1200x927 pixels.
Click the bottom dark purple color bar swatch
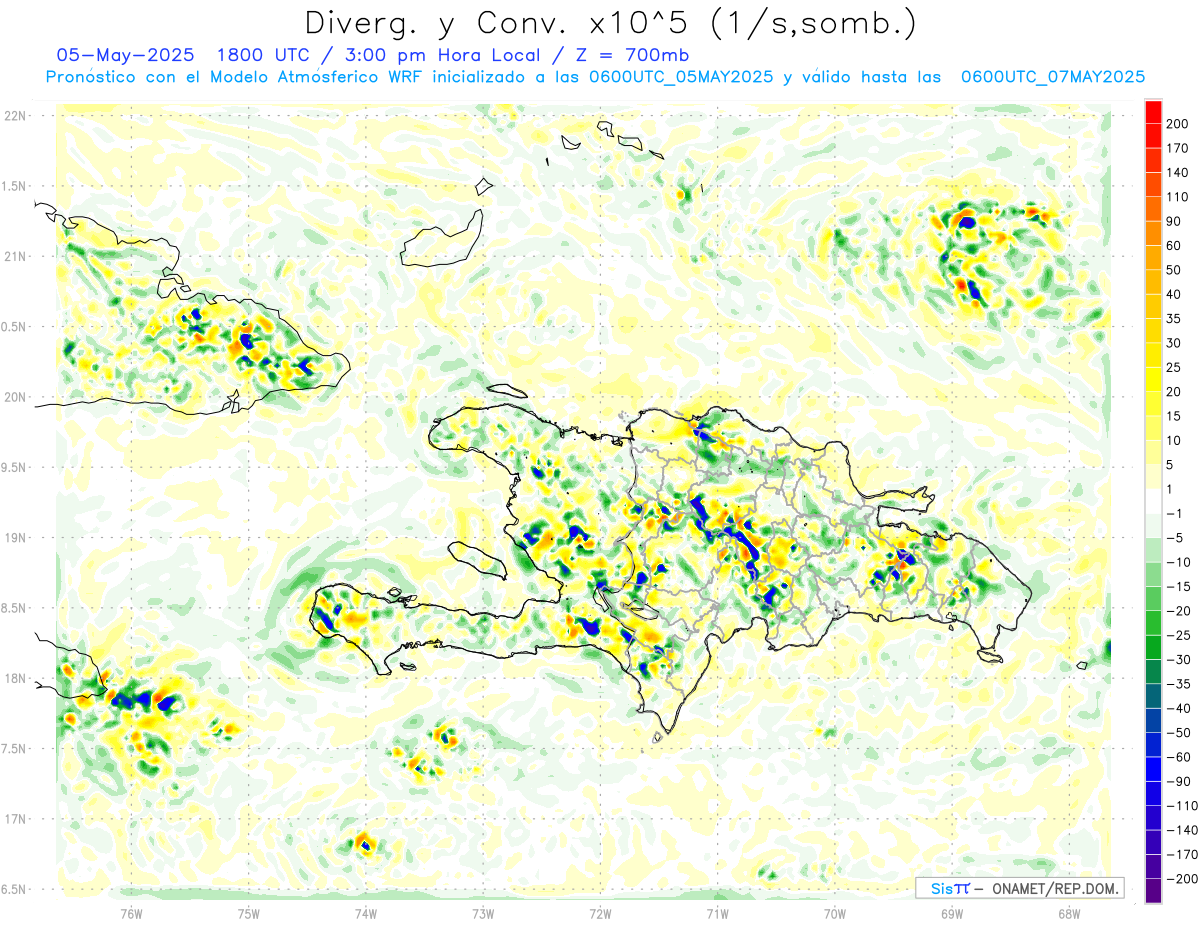pyautogui.click(x=1153, y=890)
